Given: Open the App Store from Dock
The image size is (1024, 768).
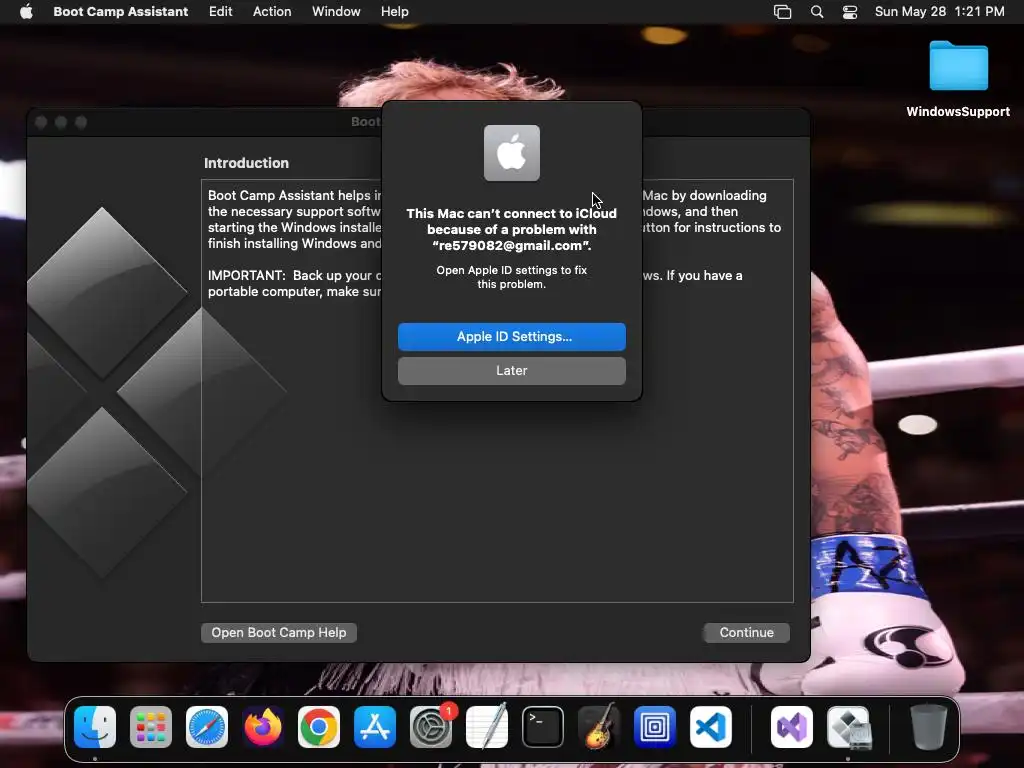Looking at the screenshot, I should pos(375,727).
